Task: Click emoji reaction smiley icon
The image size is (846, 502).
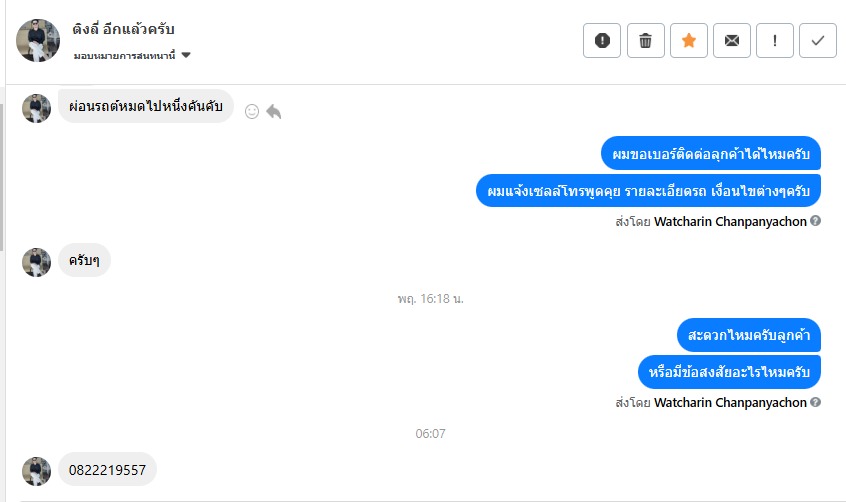Action: [252, 111]
